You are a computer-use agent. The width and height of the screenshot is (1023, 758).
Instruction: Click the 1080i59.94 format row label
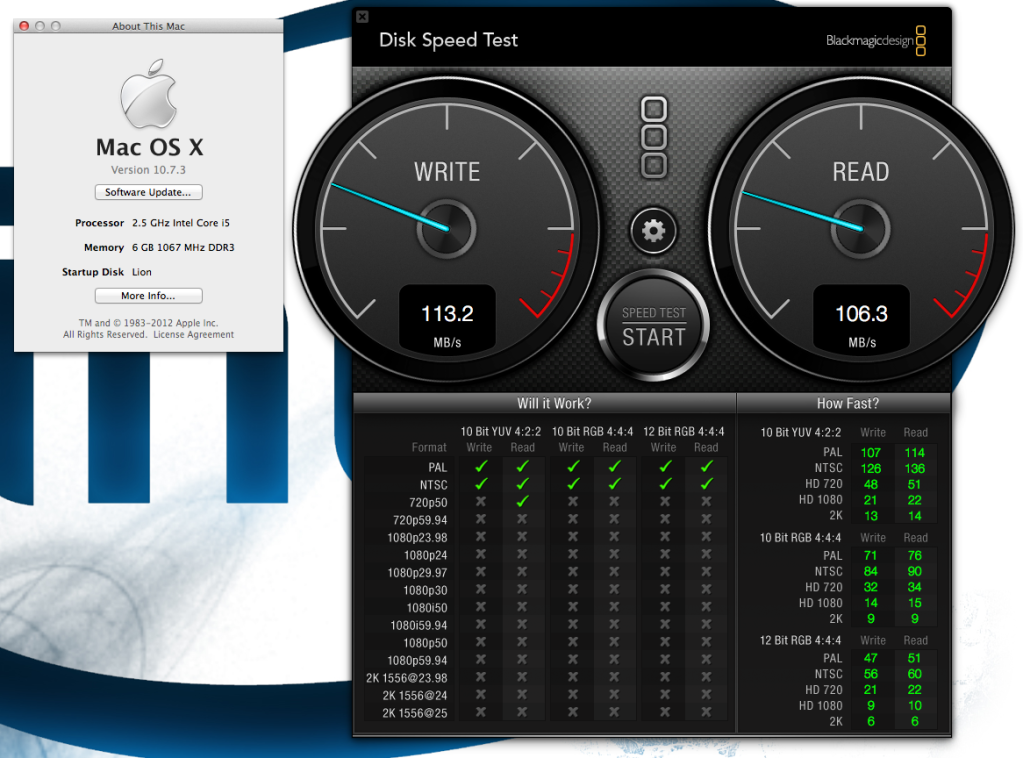[x=419, y=626]
